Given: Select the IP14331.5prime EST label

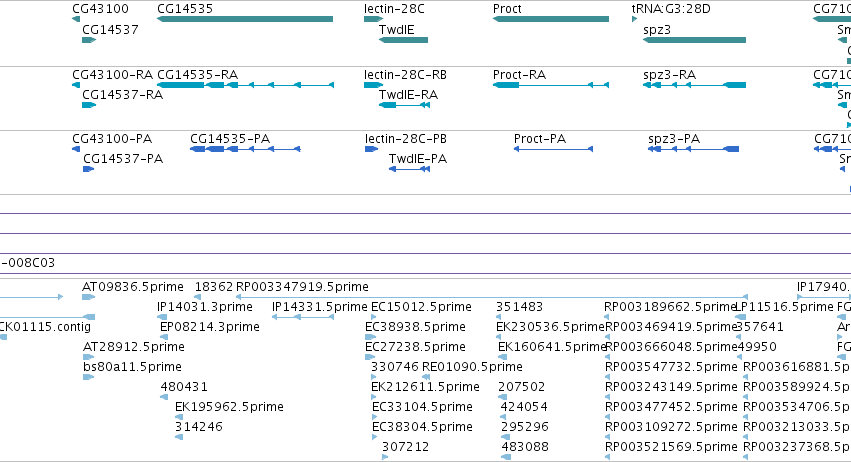Looking at the screenshot, I should 320,307.
